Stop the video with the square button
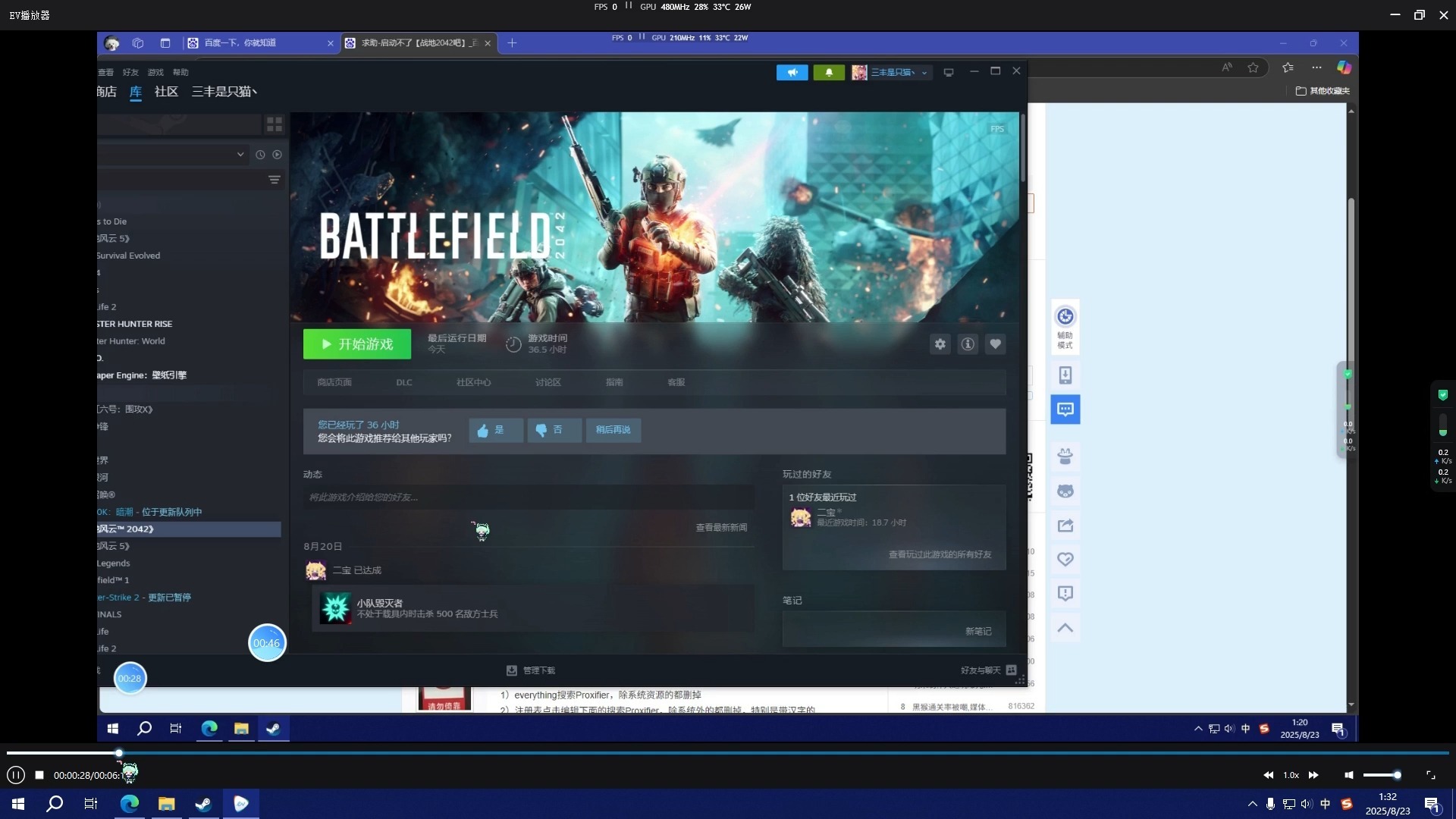This screenshot has width=1456, height=819. (x=39, y=775)
